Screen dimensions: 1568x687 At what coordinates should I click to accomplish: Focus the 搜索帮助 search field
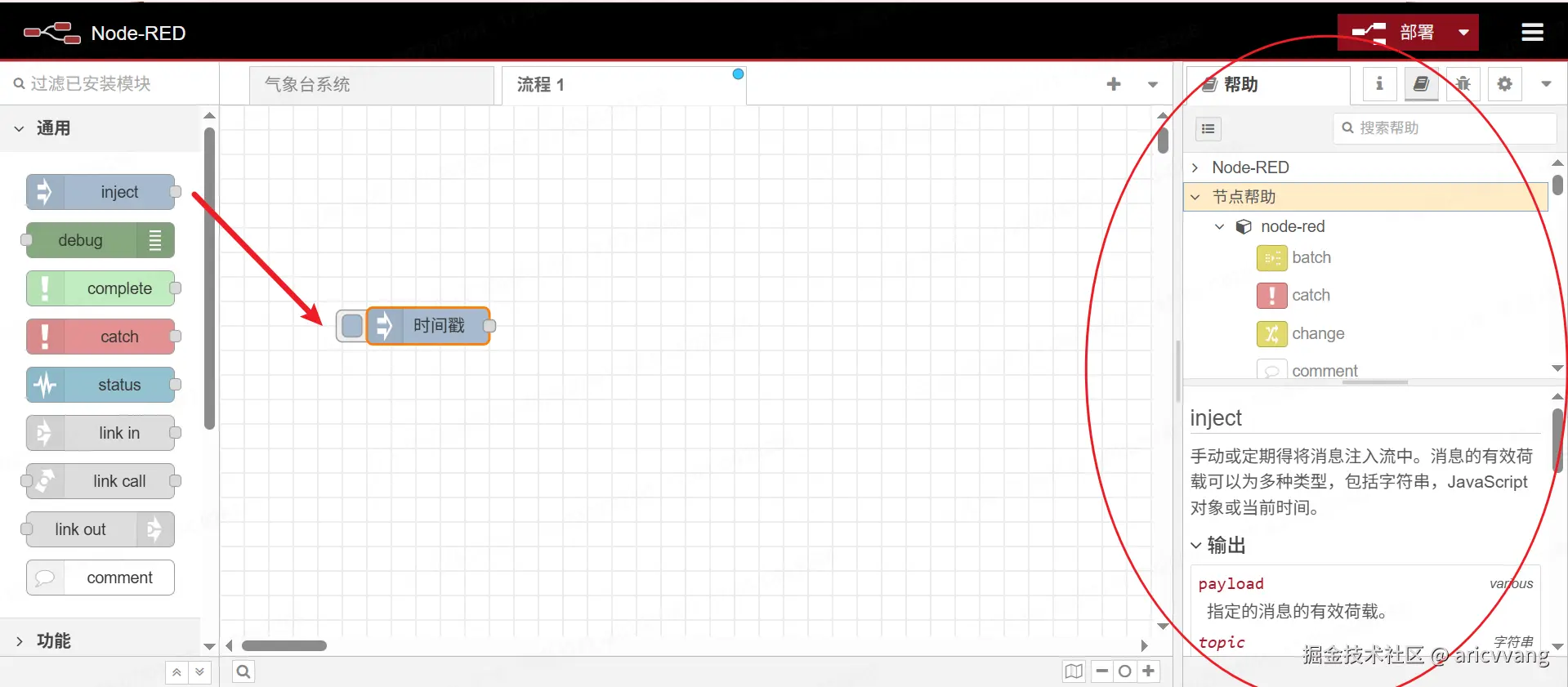click(x=1445, y=128)
